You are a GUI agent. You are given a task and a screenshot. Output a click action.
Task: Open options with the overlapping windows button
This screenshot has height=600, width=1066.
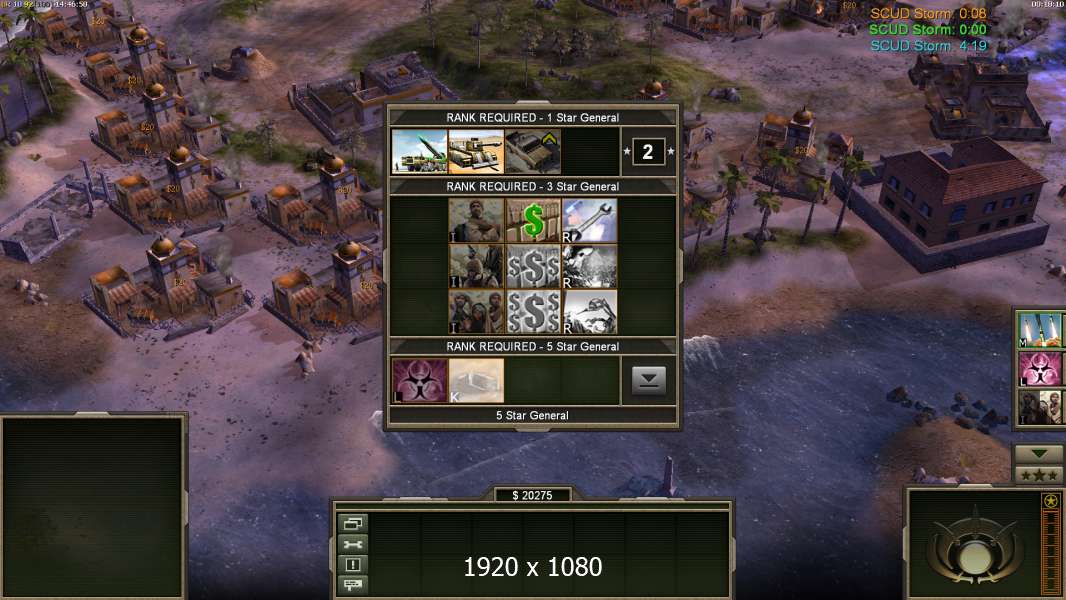353,523
